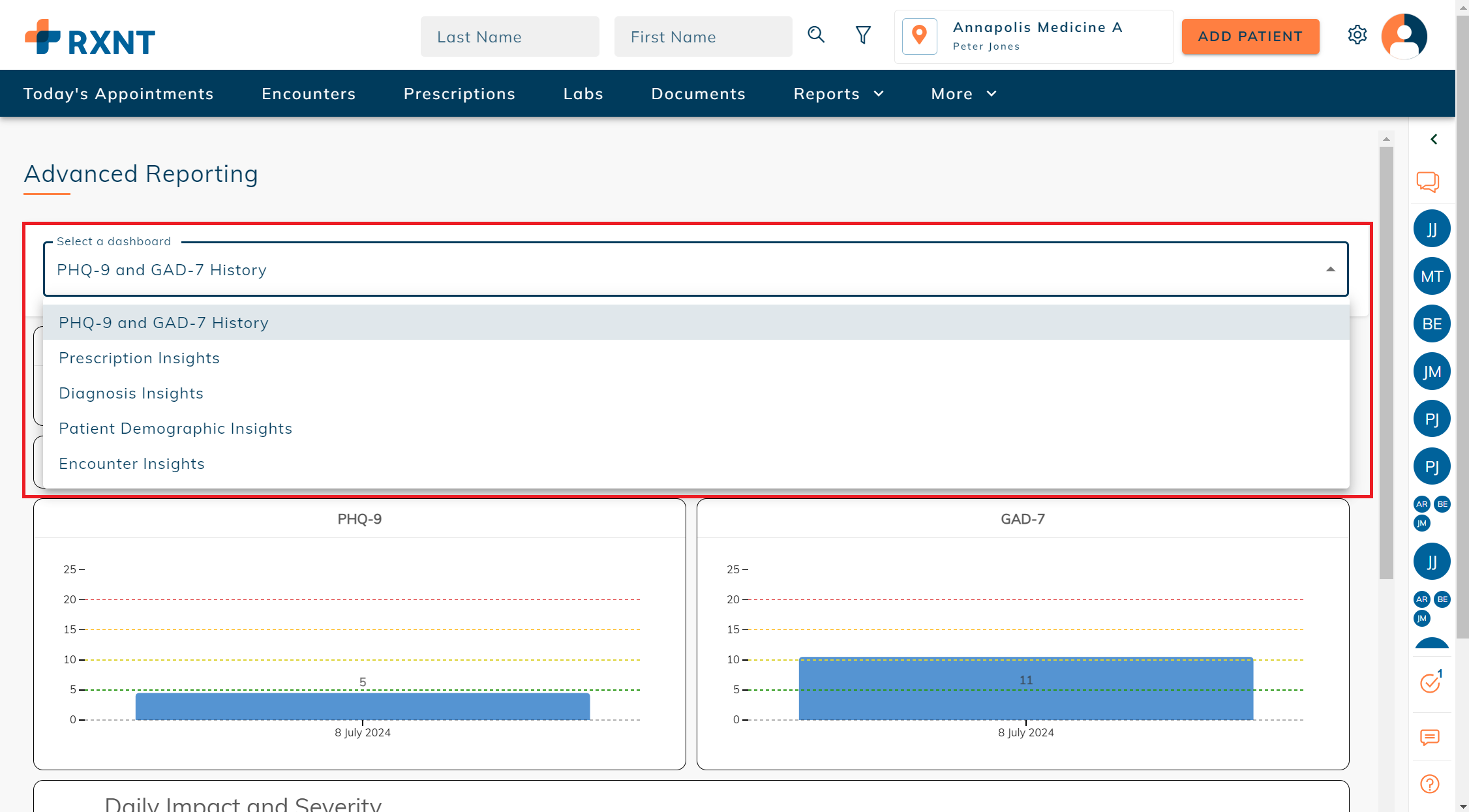Click the patient search magnifier icon
The width and height of the screenshot is (1469, 812).
[x=816, y=35]
